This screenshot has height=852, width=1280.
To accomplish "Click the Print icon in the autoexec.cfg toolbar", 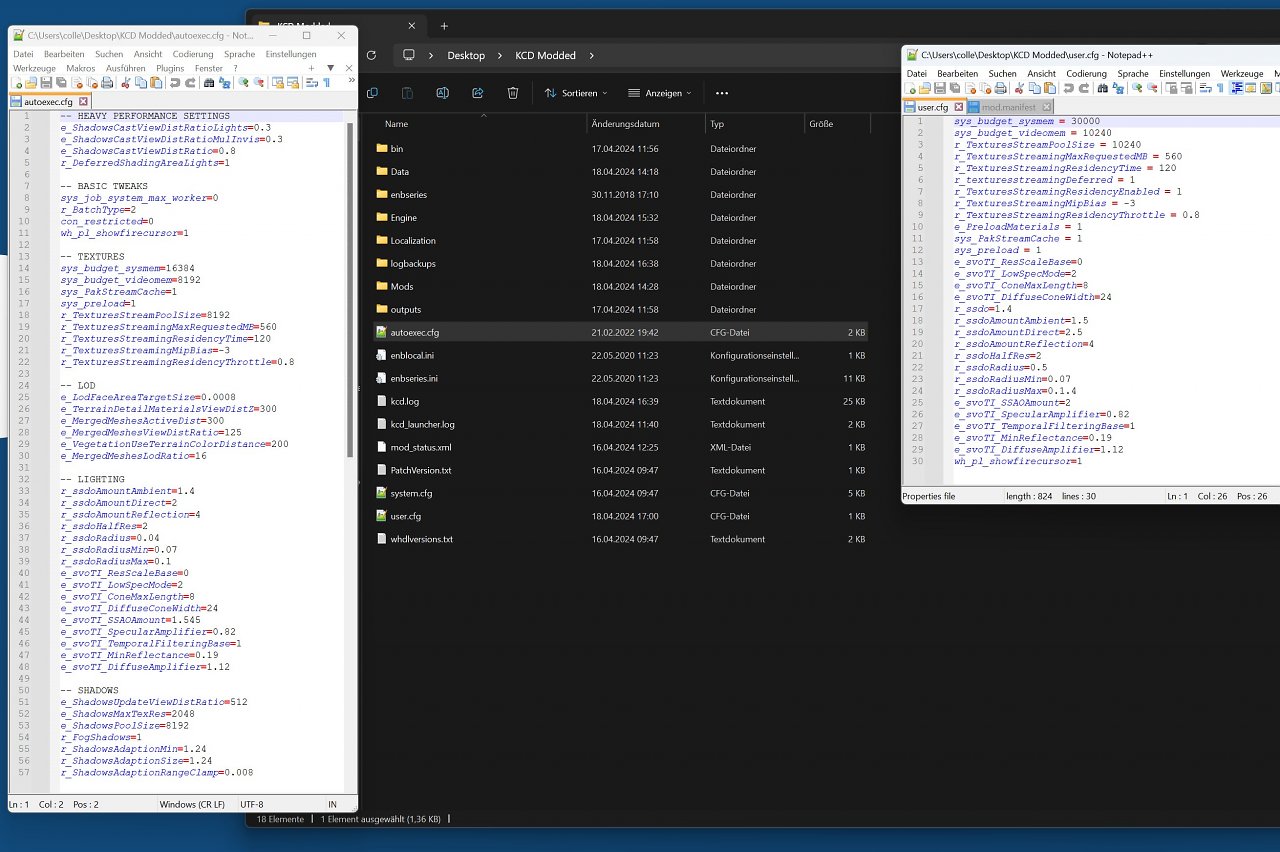I will (107, 82).
